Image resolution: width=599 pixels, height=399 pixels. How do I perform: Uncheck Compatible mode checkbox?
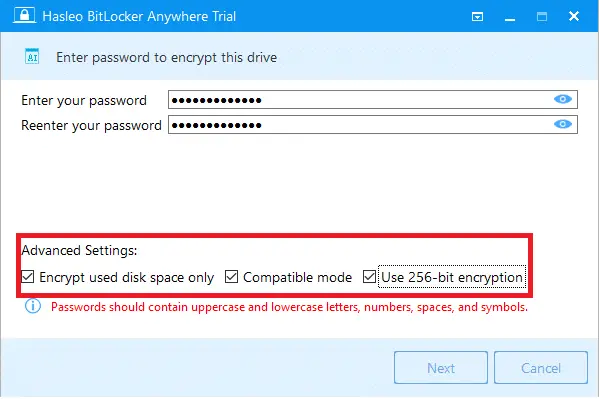(232, 277)
